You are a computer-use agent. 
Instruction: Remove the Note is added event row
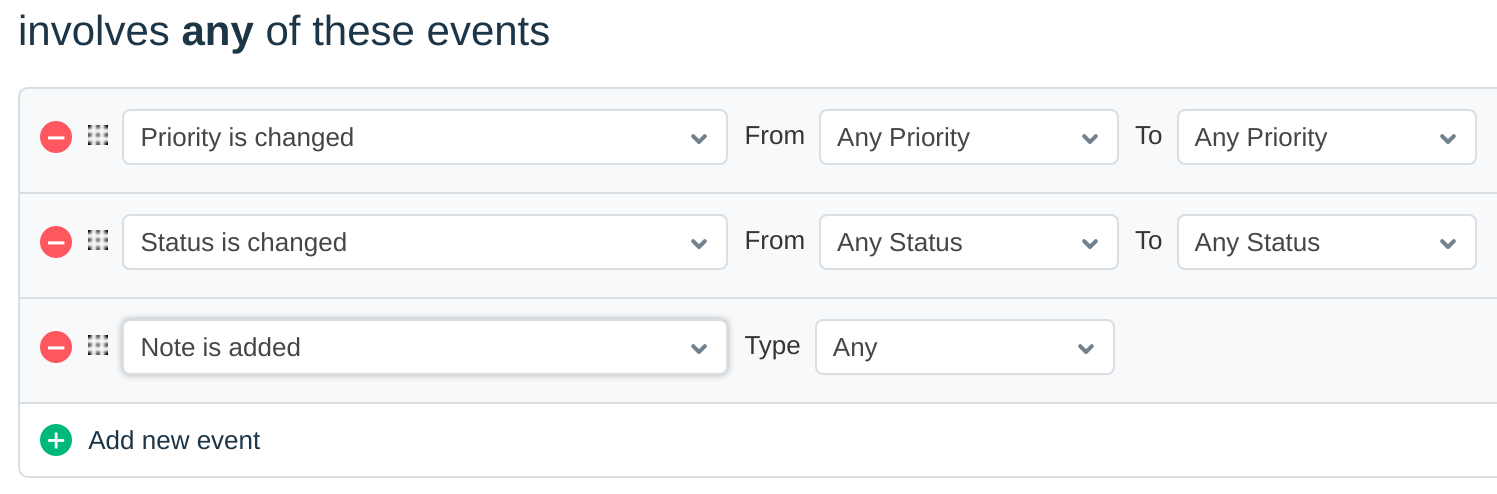[x=56, y=347]
